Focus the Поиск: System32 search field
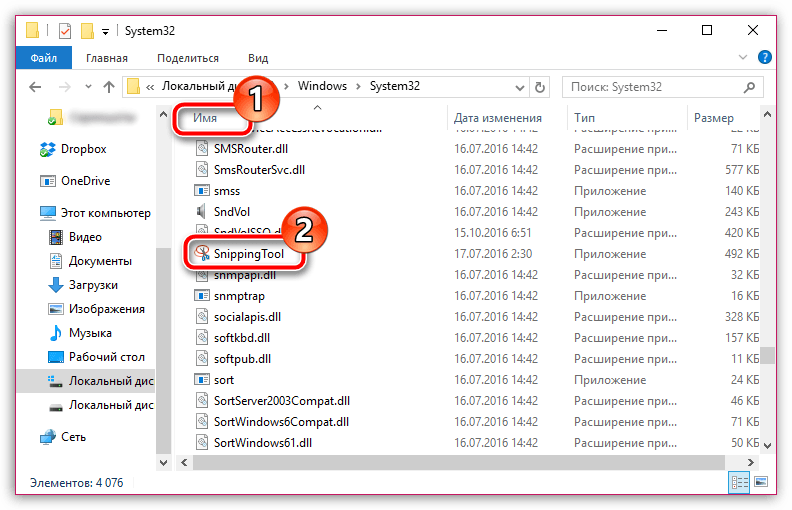792x510 pixels. [662, 87]
